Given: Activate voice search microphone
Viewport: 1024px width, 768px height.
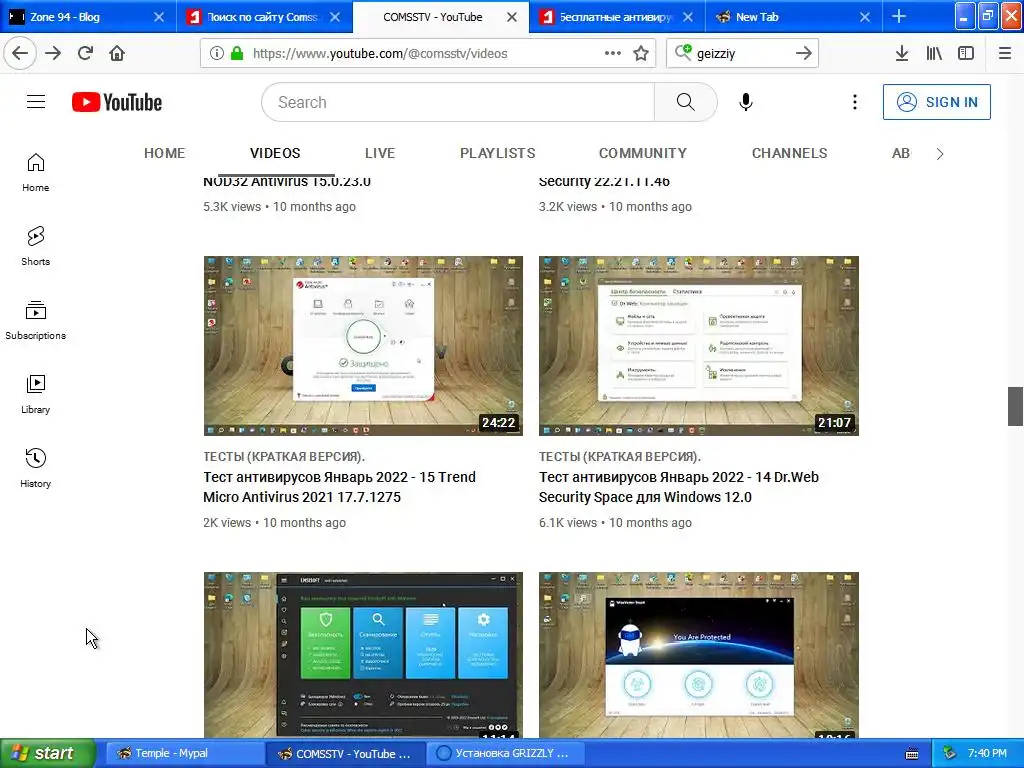Looking at the screenshot, I should tap(746, 102).
